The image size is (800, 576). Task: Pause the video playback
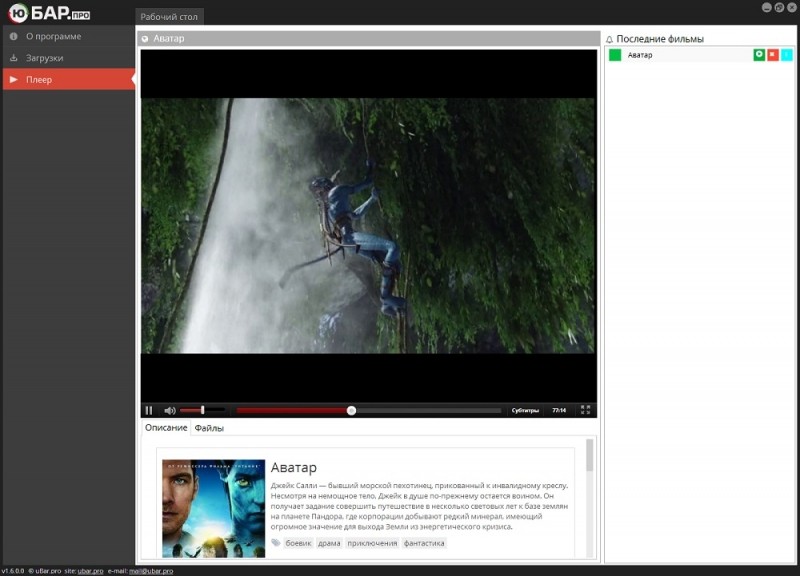149,410
